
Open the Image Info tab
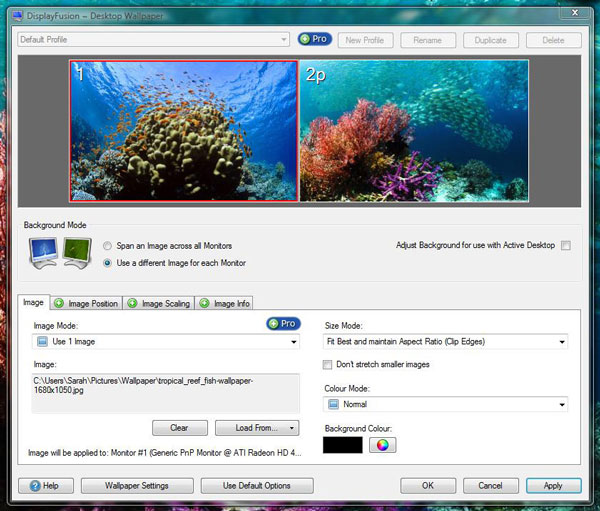(224, 304)
